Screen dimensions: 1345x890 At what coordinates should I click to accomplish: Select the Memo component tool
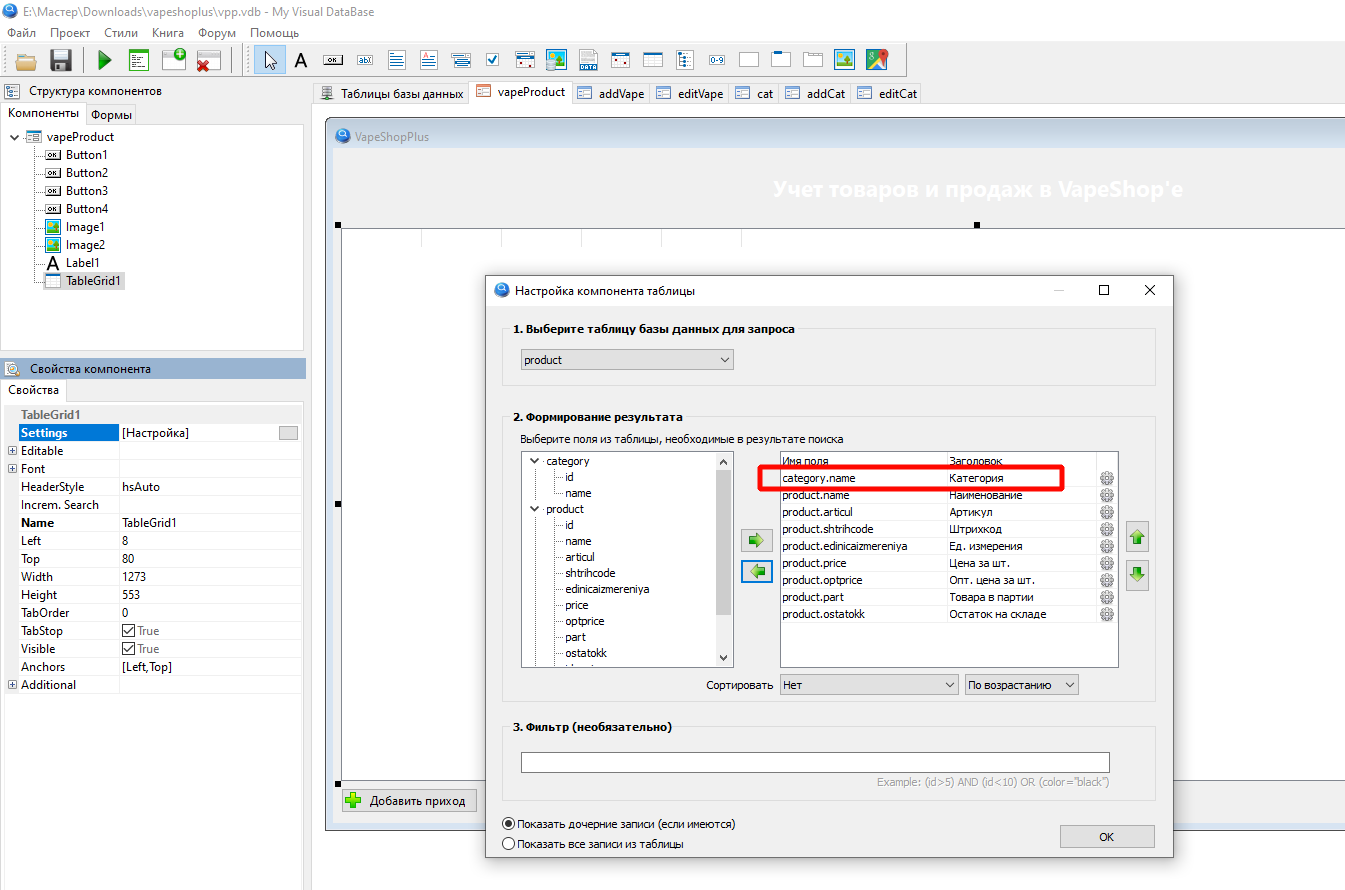tap(397, 60)
